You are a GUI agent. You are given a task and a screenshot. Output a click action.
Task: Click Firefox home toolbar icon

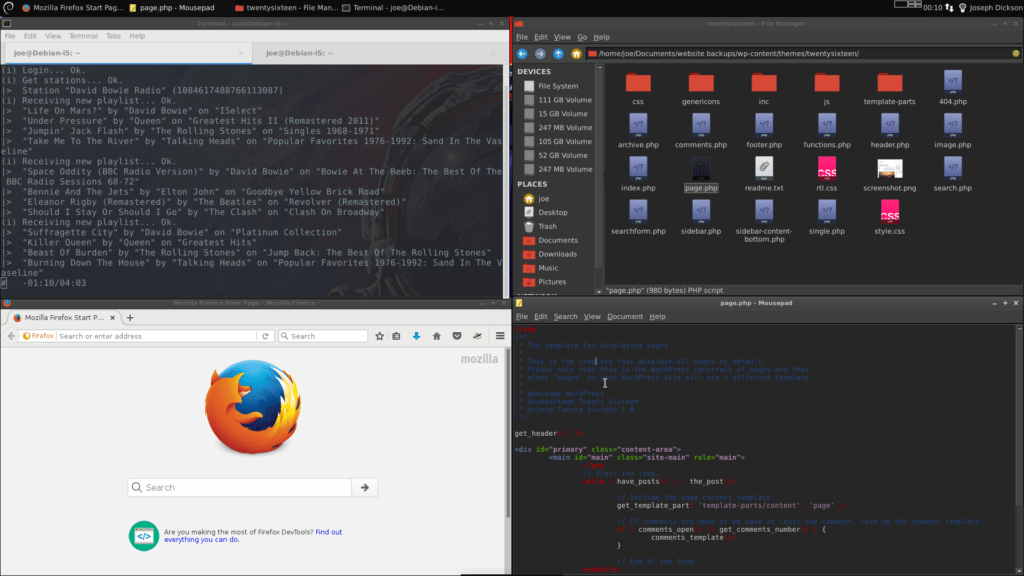[436, 336]
